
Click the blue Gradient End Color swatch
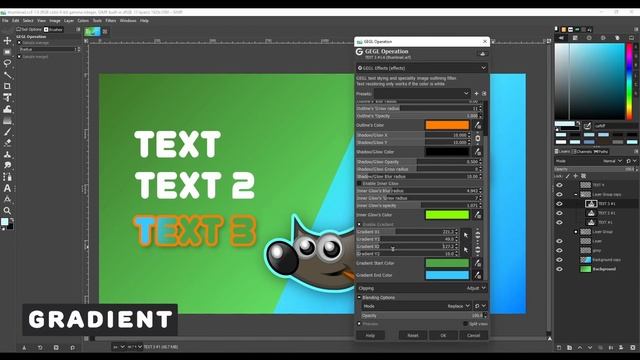coord(447,275)
